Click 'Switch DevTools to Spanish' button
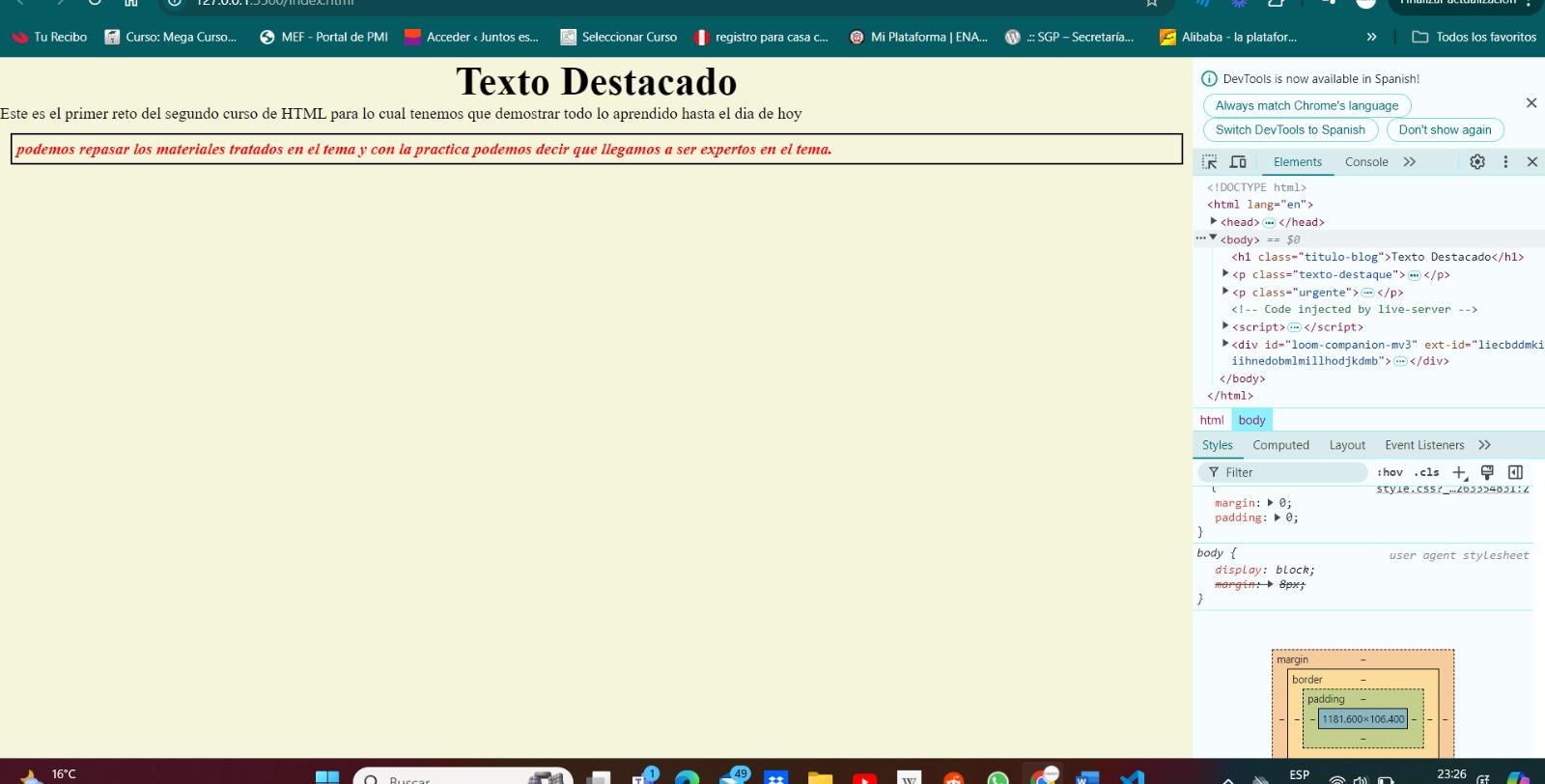Image resolution: width=1545 pixels, height=784 pixels. pyautogui.click(x=1290, y=129)
